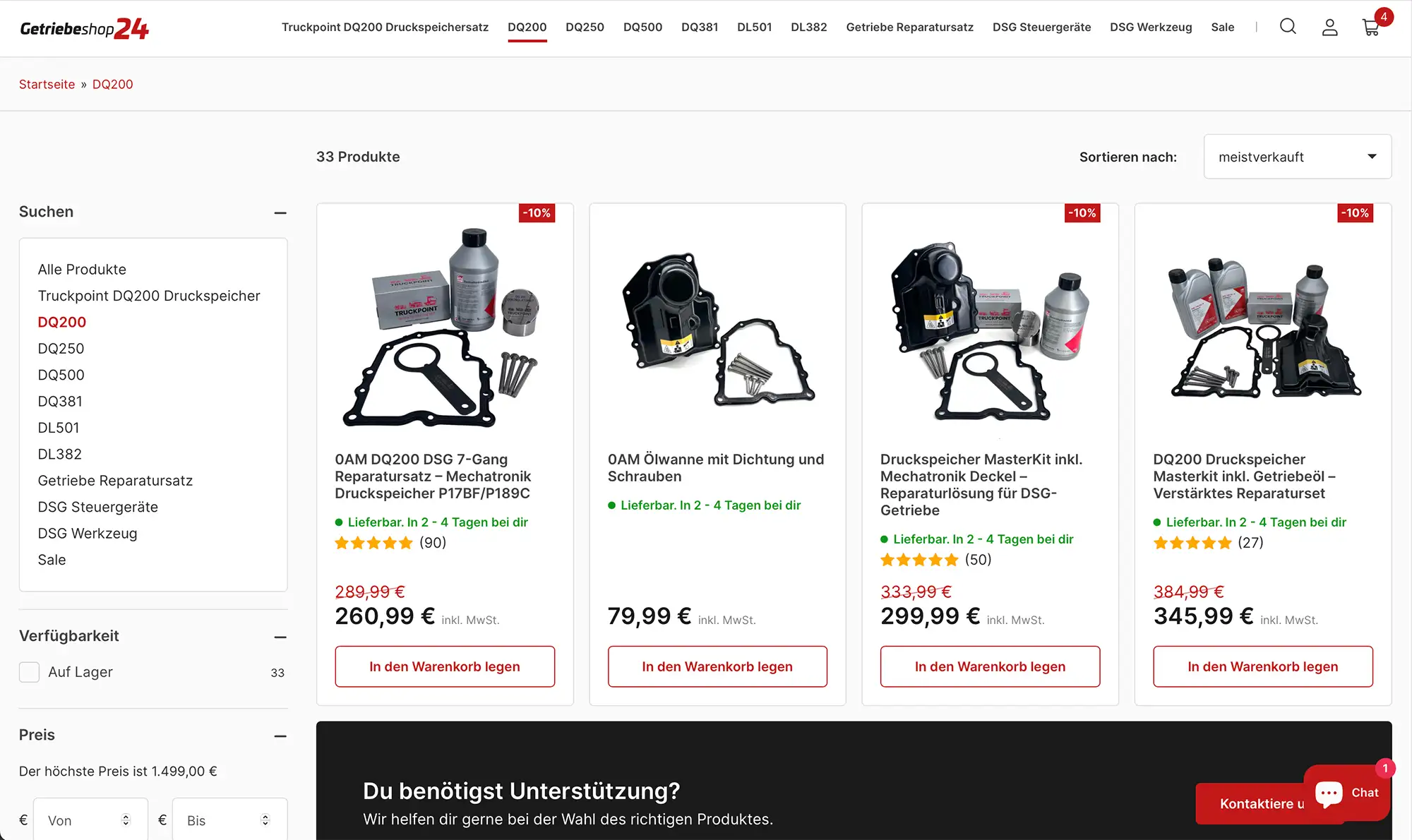The width and height of the screenshot is (1412, 840).
Task: Add 0AM Ölwanne to the Warenkorb
Action: point(717,666)
